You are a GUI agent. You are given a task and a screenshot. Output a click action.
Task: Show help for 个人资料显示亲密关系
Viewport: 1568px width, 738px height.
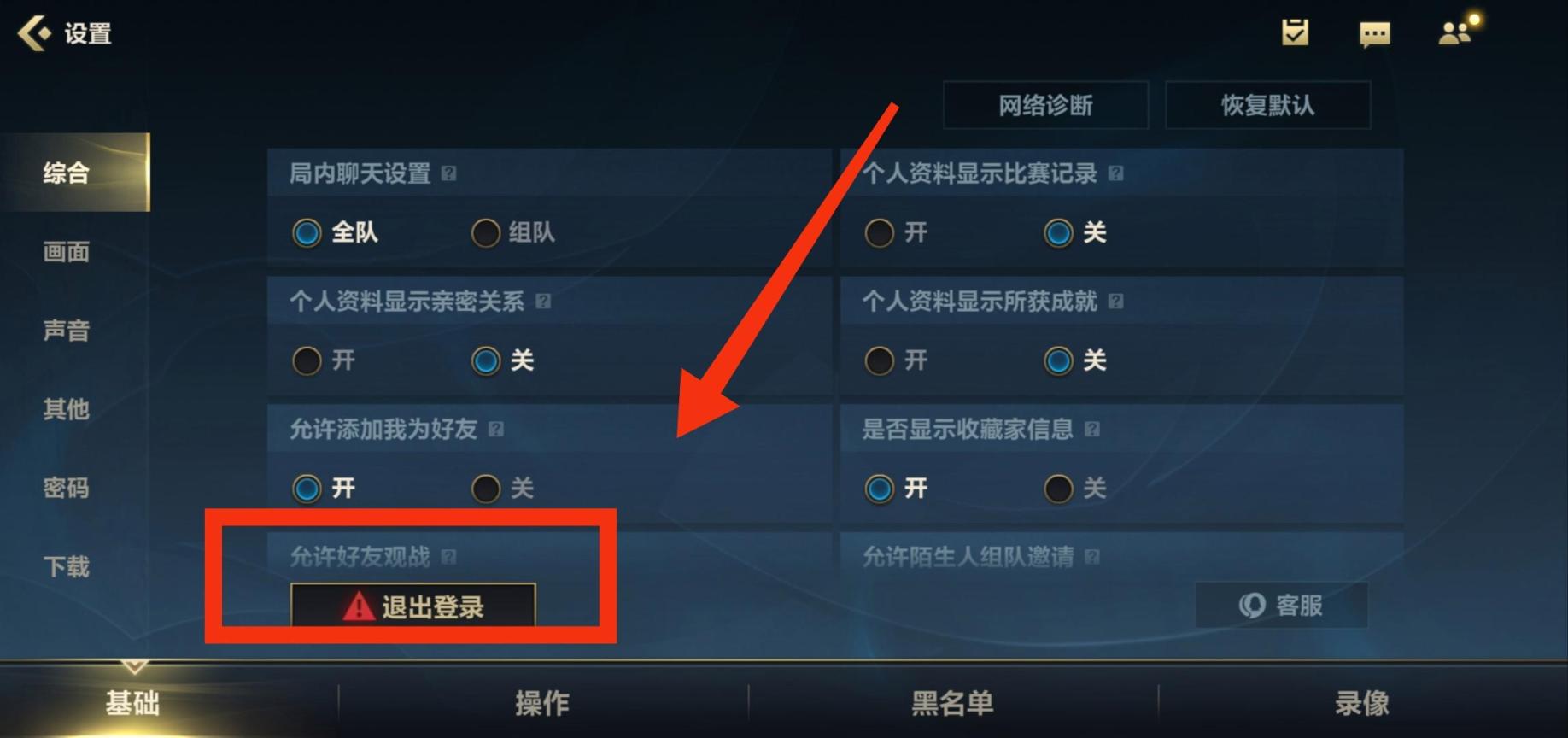543,301
